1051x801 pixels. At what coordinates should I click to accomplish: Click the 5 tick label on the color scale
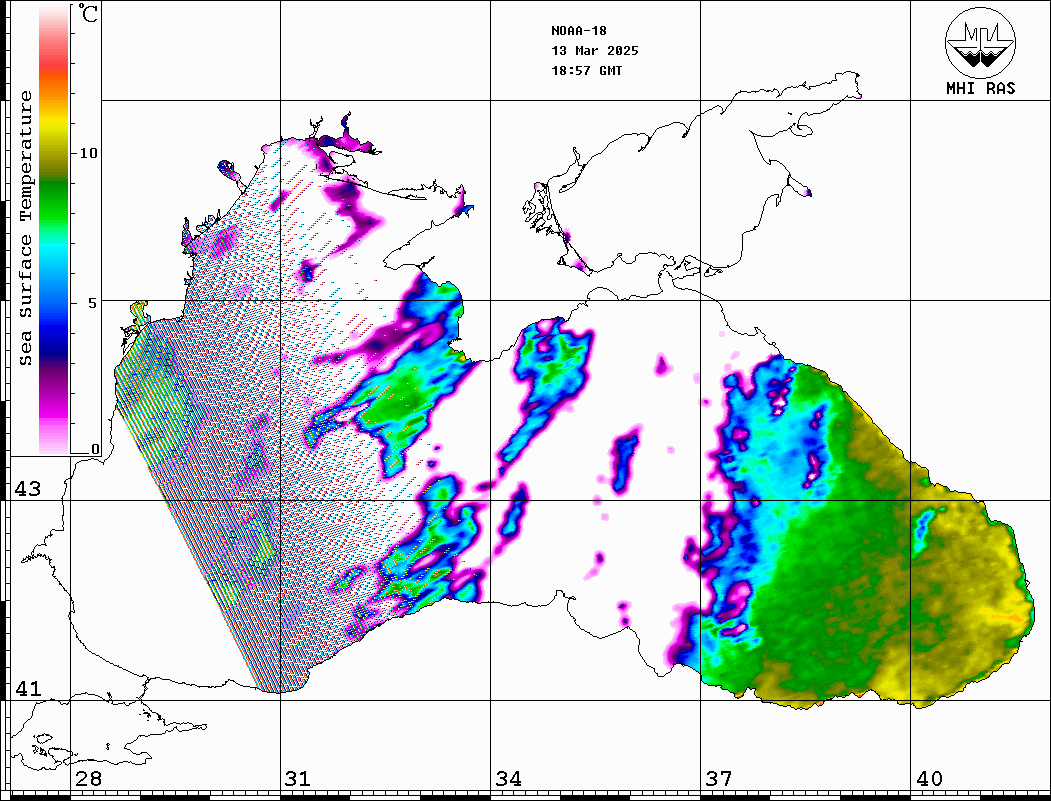(x=92, y=303)
